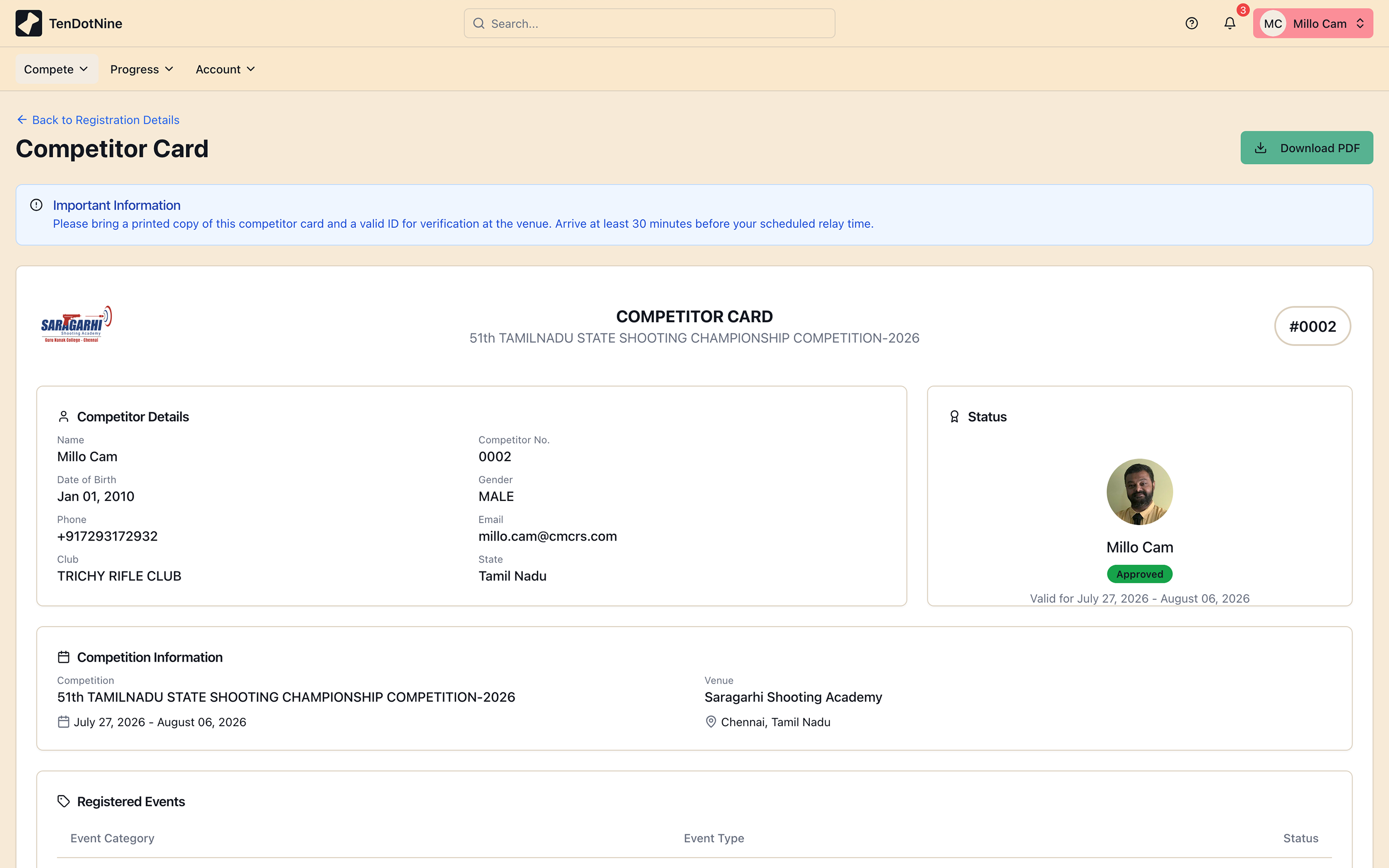Click the Status column header in events table
Image resolution: width=1389 pixels, height=868 pixels.
tap(1301, 838)
